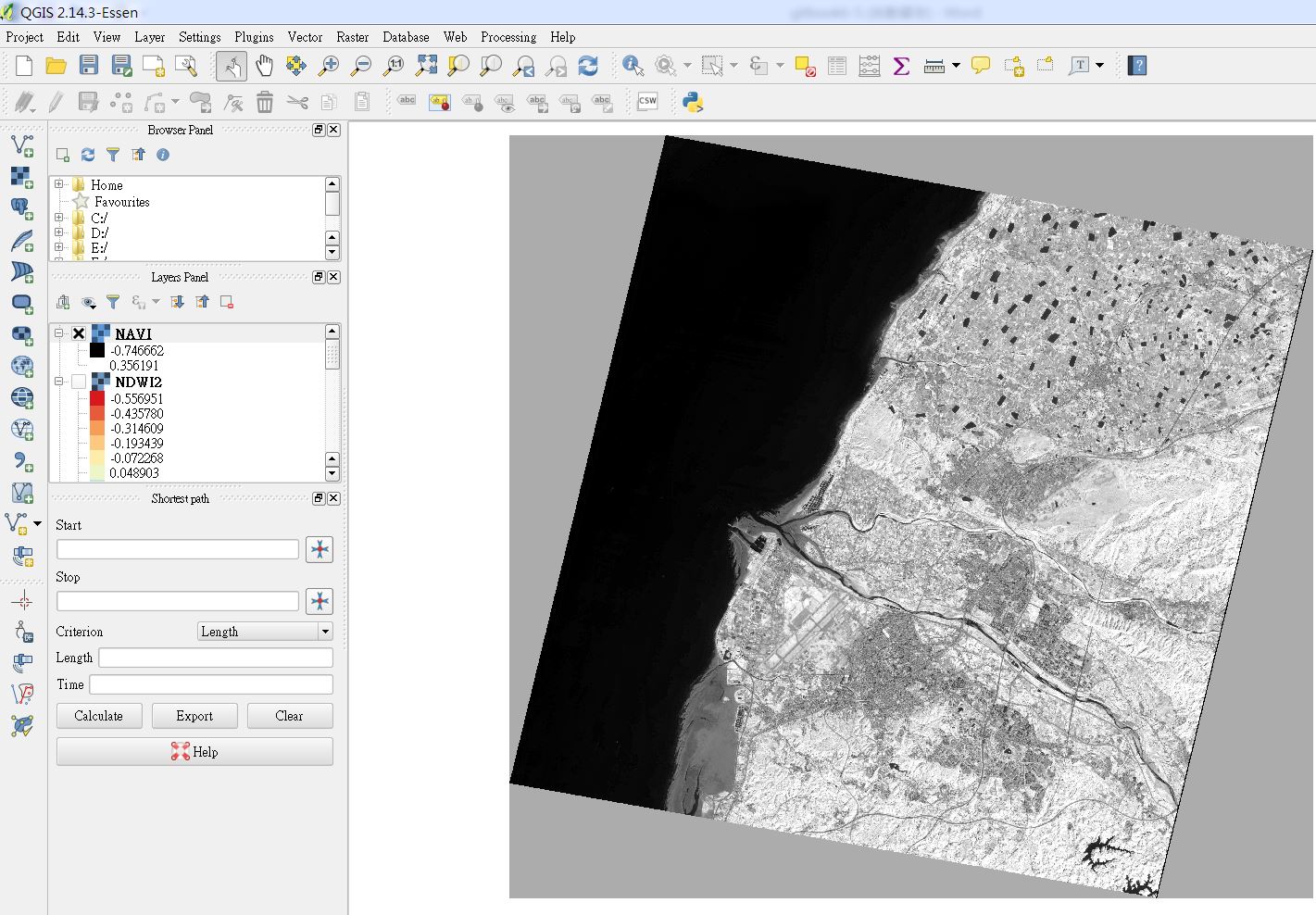Collapse the NAVI layer legend
This screenshot has height=915, width=1316.
point(59,333)
